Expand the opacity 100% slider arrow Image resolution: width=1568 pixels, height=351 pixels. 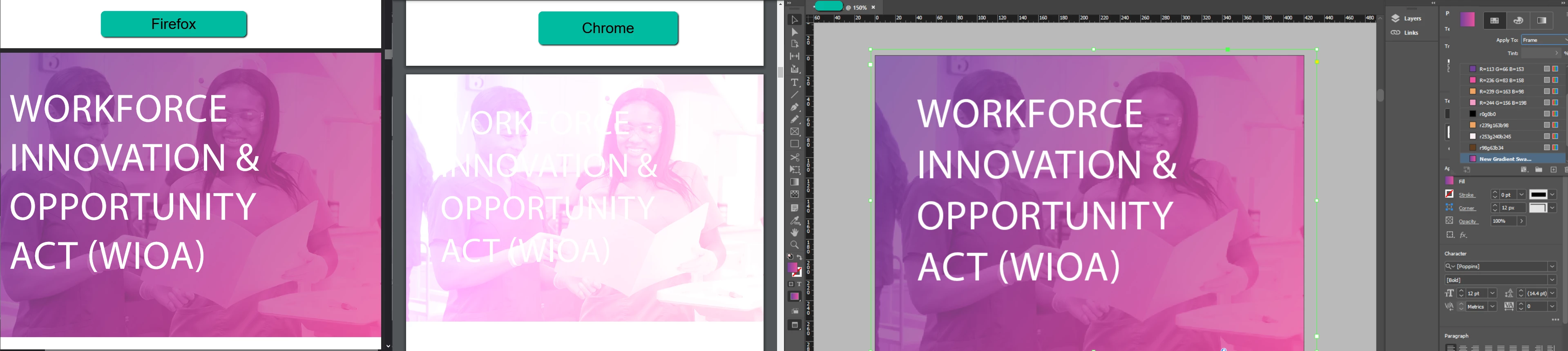pyautogui.click(x=1521, y=221)
